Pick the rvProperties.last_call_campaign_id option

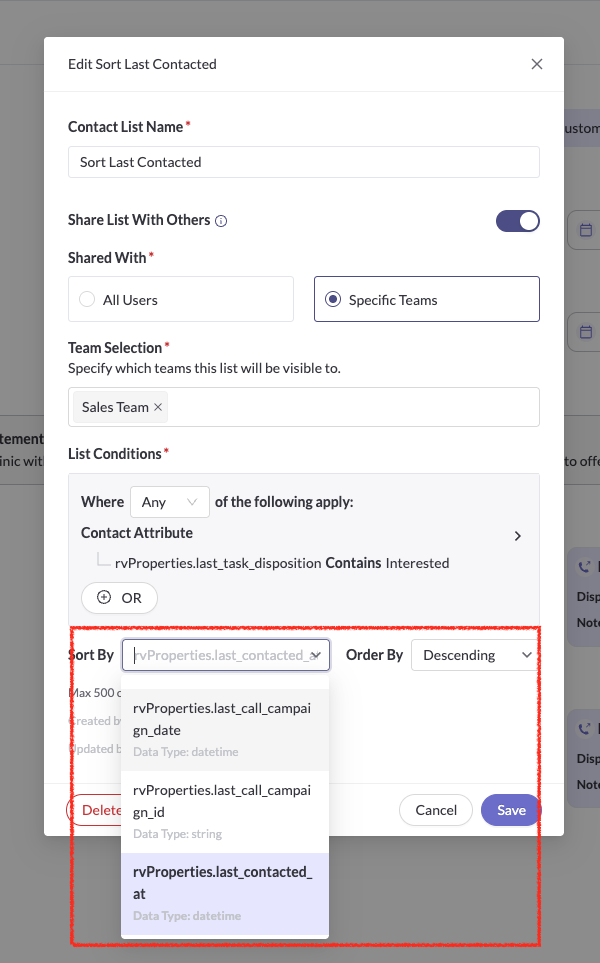[x=224, y=800]
